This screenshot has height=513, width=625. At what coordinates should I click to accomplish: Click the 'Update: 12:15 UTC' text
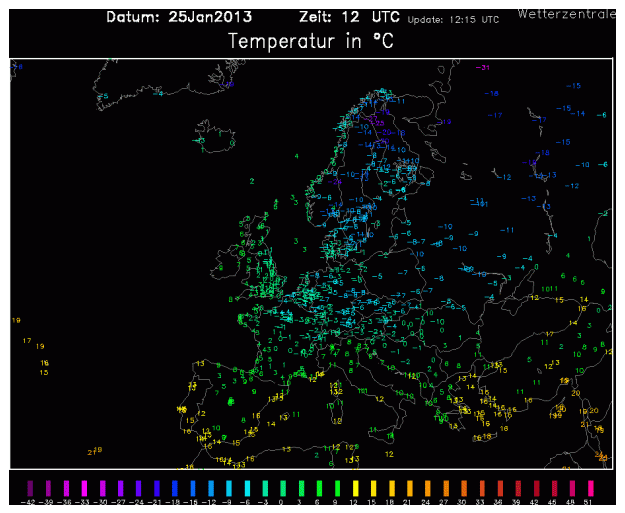pos(457,20)
